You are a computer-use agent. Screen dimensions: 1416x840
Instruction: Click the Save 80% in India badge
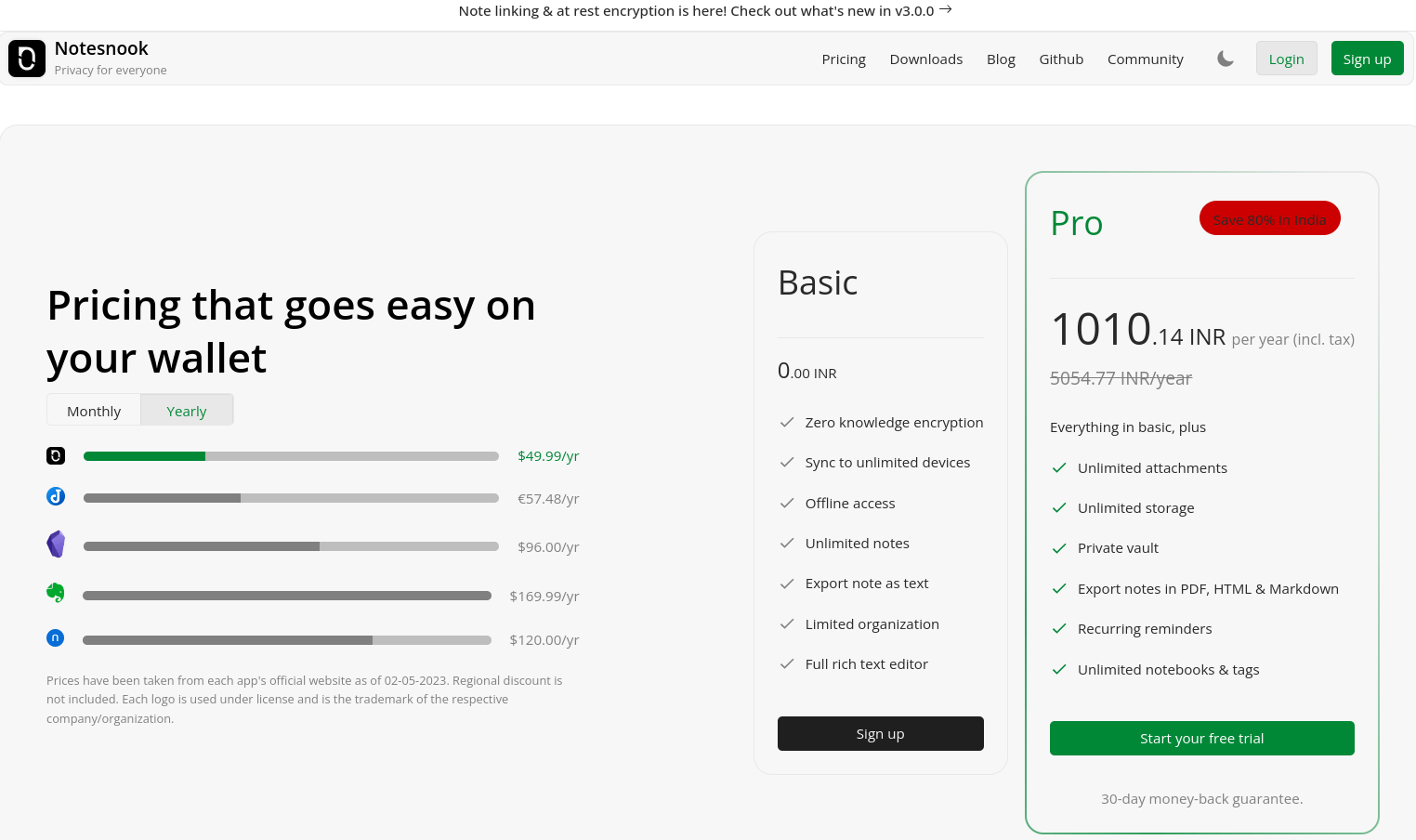(x=1269, y=217)
